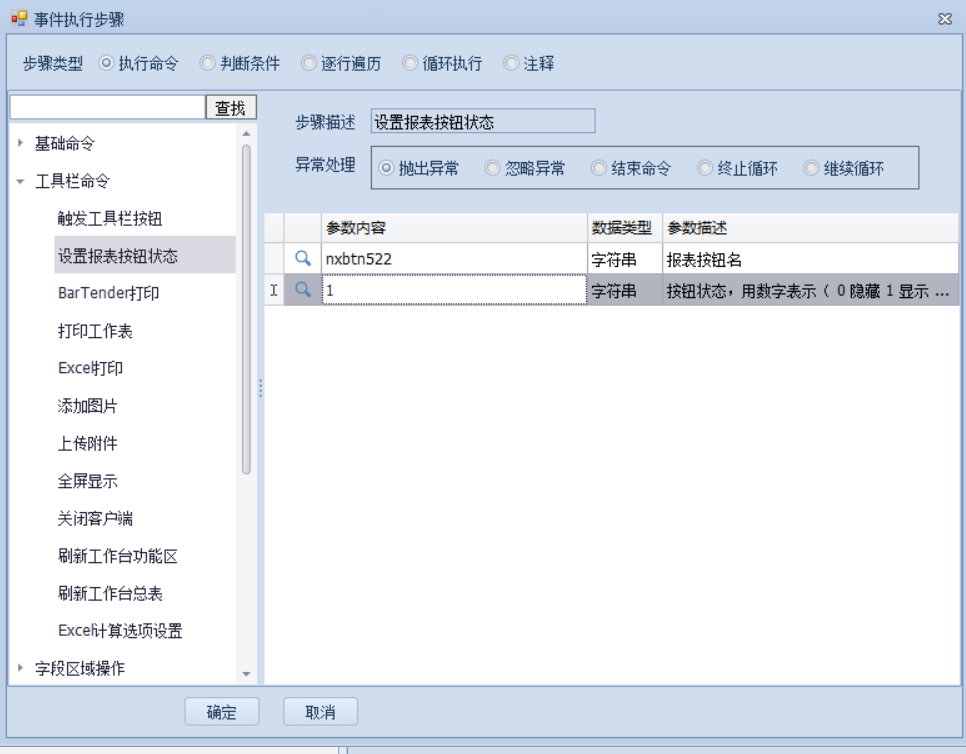Click magnifier icon in second parameter row
Screen dimensions: 966x754
click(x=302, y=291)
